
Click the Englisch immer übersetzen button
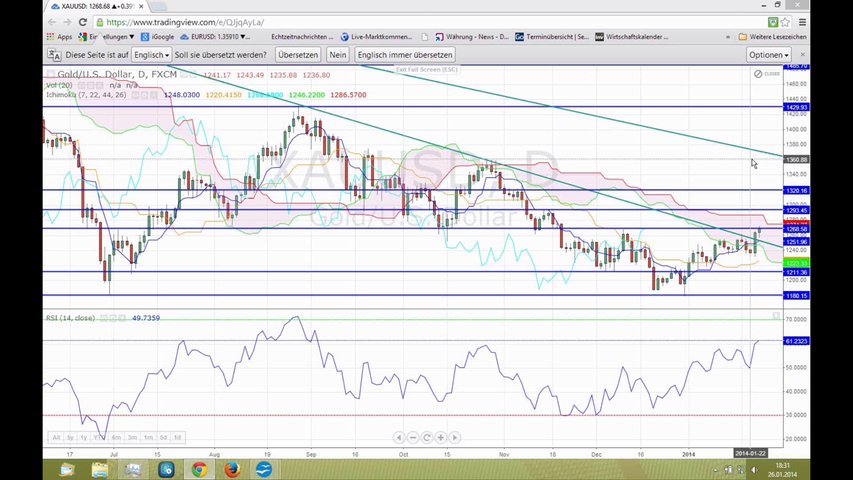405,55
